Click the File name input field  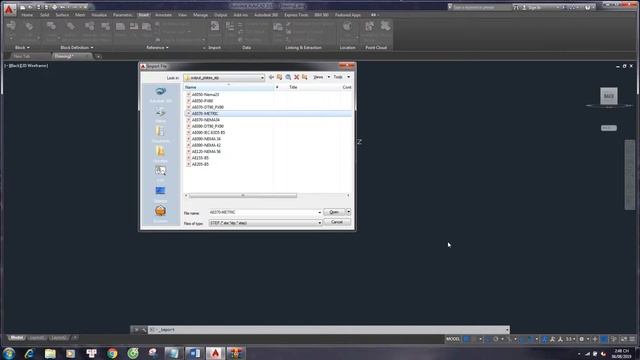263,212
